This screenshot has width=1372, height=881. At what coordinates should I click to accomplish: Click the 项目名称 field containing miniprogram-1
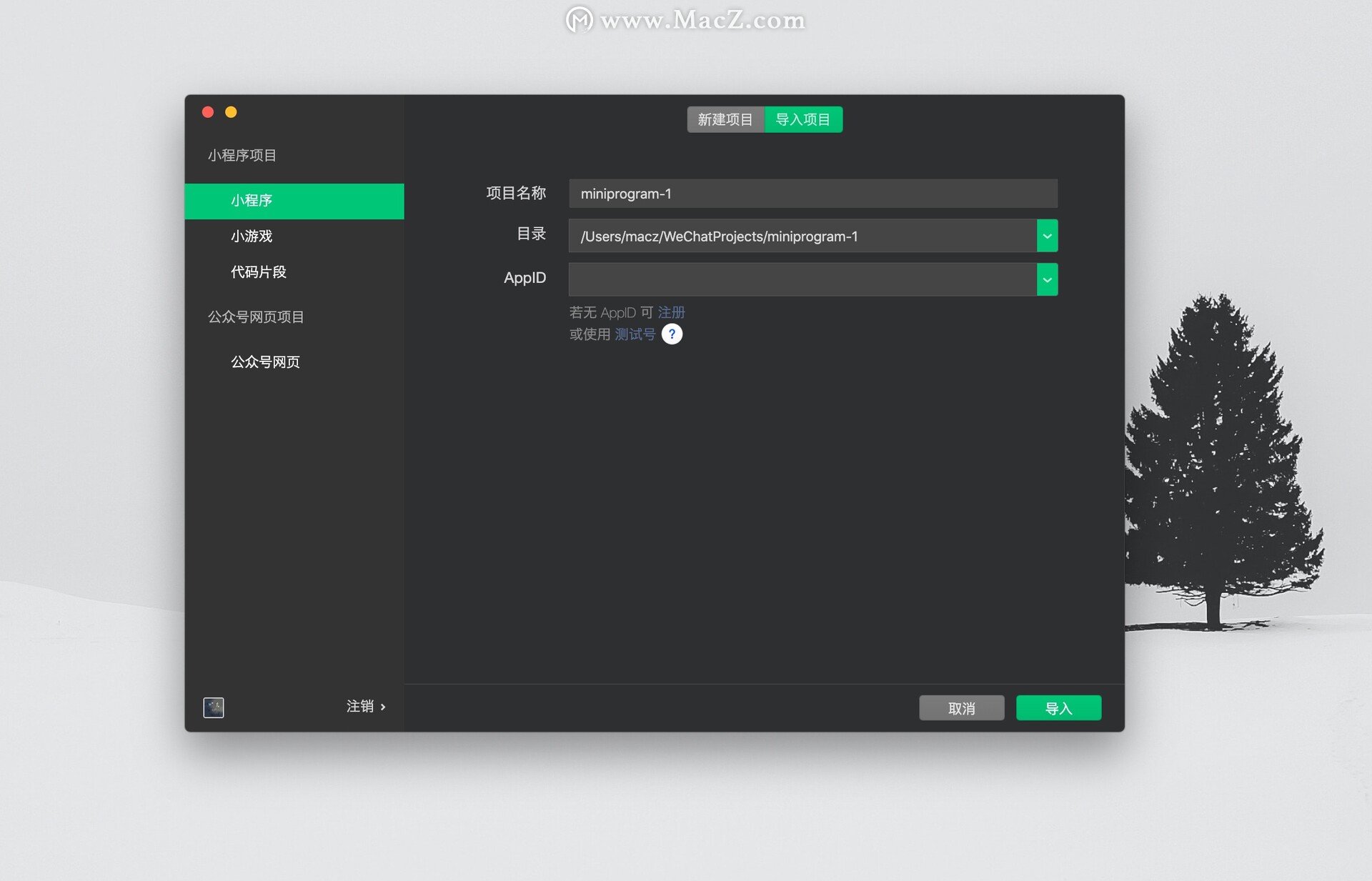pos(812,194)
